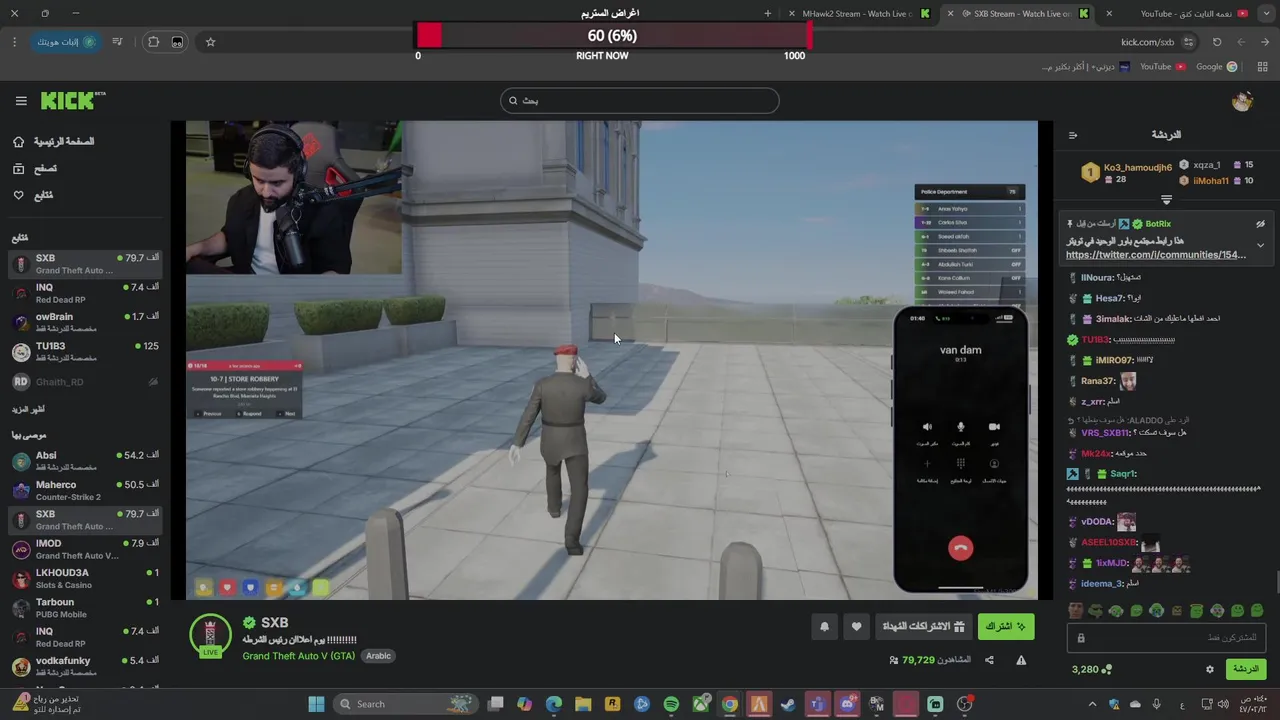Image resolution: width=1280 pixels, height=720 pixels.
Task: Open Chrome three-dot menu
Action: 14,42
